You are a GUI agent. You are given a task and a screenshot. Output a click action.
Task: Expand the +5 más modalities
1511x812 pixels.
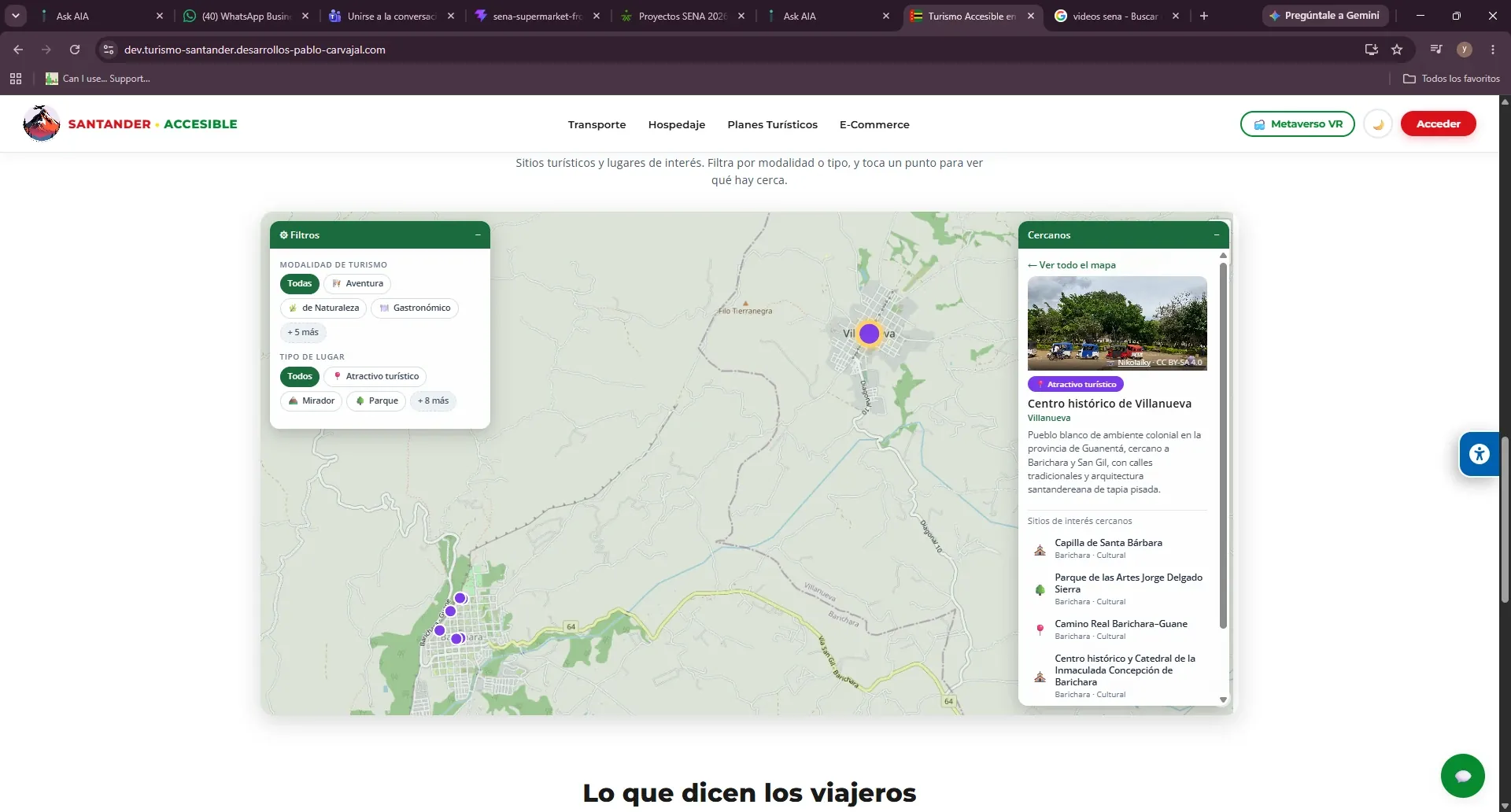coord(303,333)
